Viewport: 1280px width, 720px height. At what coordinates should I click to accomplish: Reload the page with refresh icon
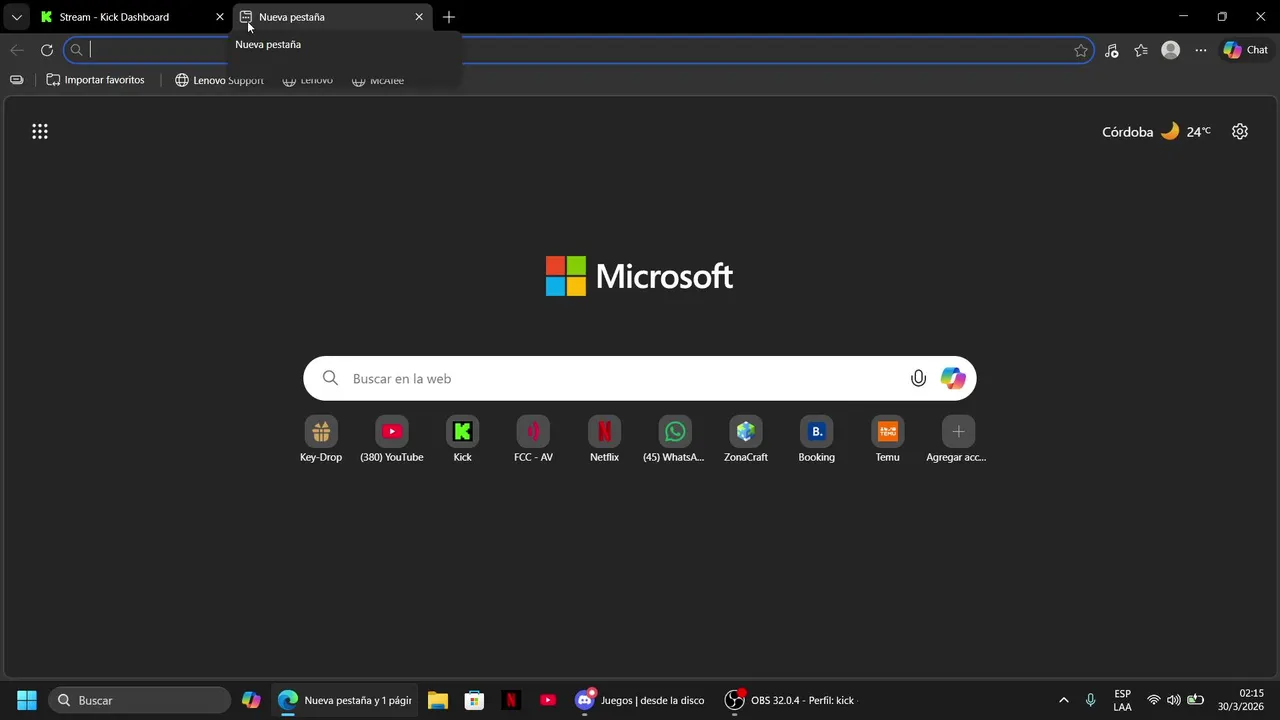click(x=47, y=50)
